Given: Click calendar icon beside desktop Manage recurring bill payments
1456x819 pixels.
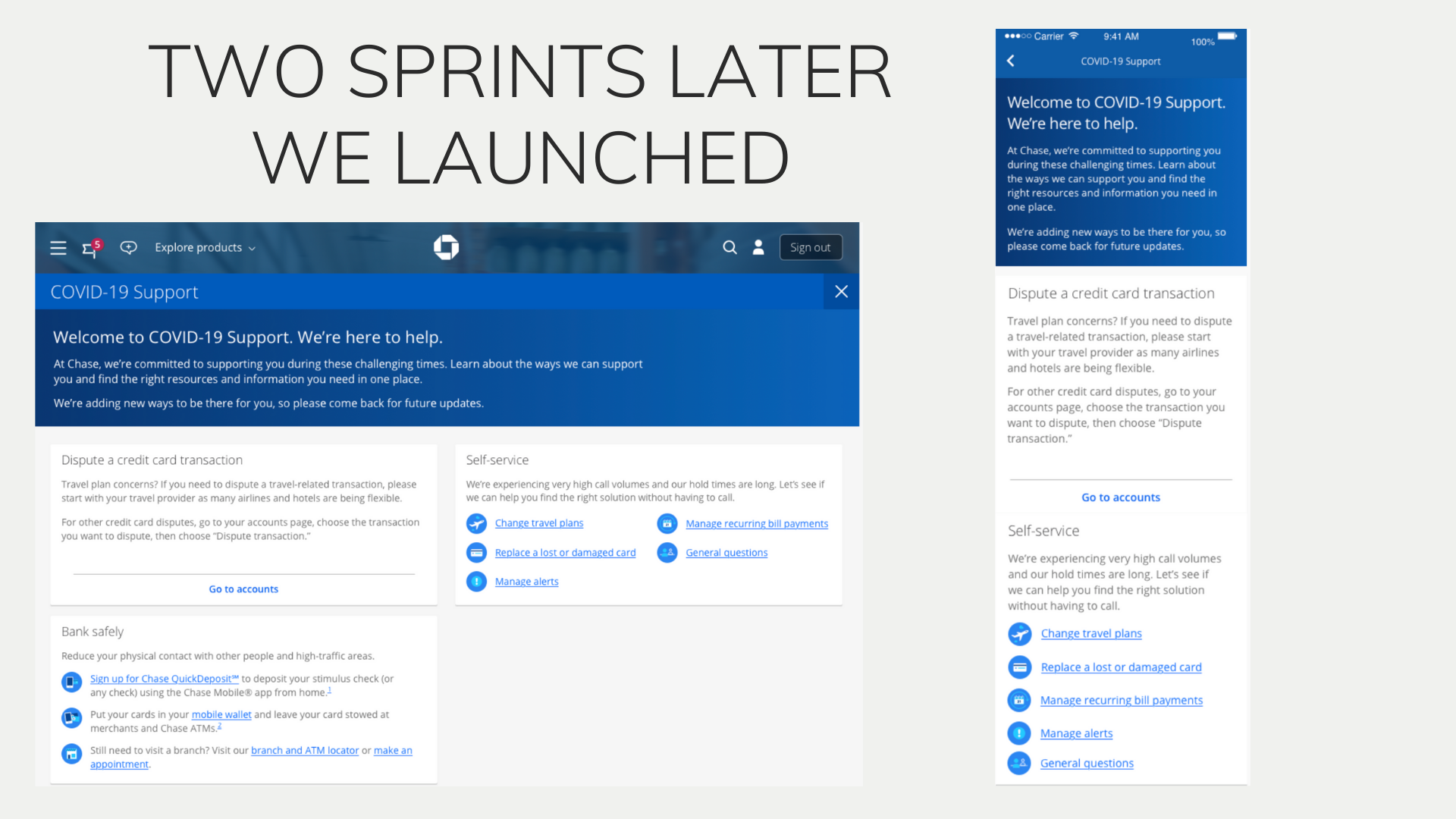Looking at the screenshot, I should click(x=667, y=523).
